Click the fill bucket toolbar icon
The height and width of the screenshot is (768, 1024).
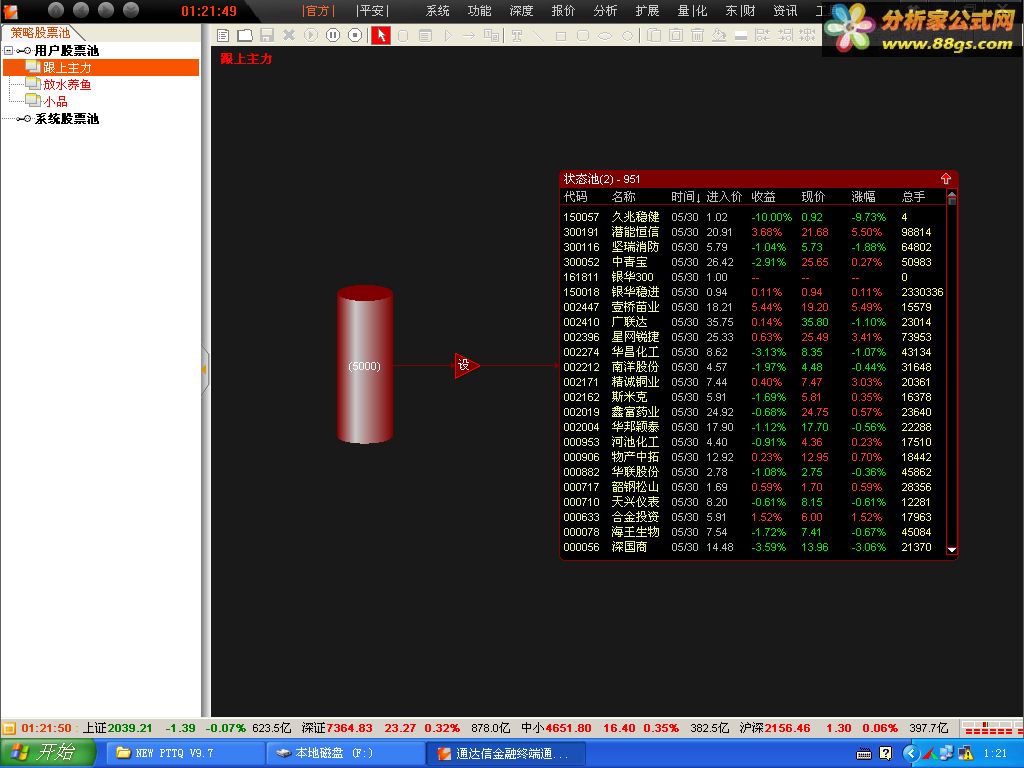[x=719, y=35]
